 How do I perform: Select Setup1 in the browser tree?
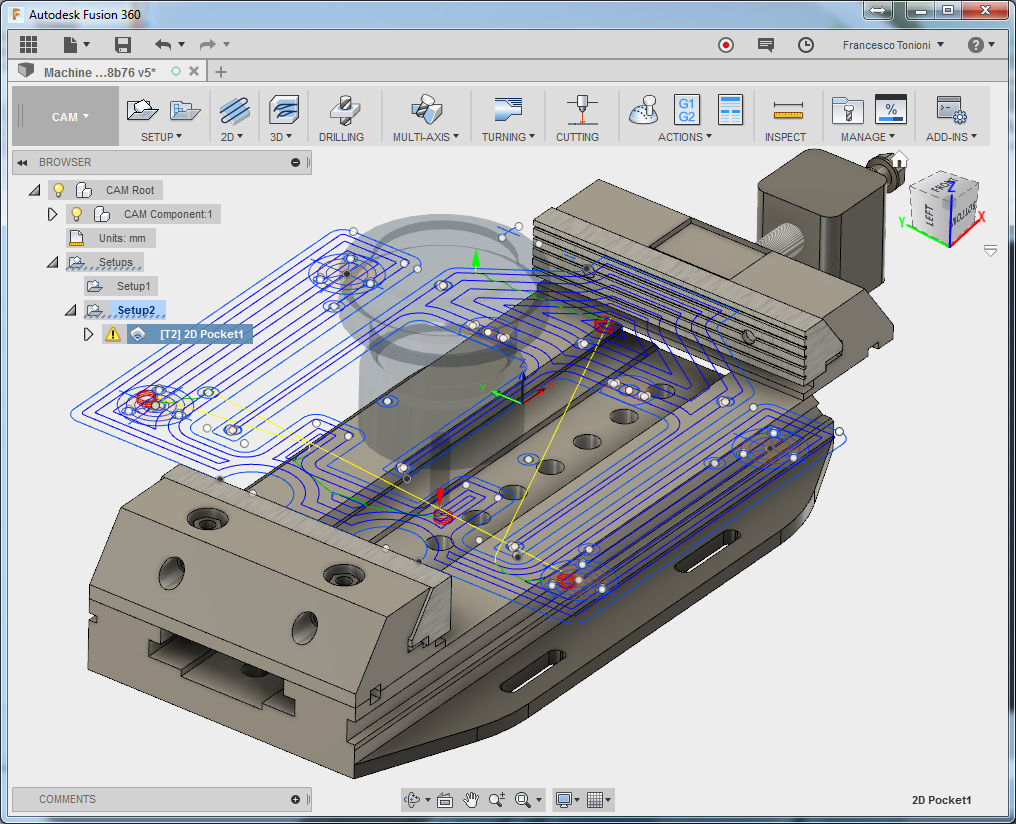pos(133,286)
